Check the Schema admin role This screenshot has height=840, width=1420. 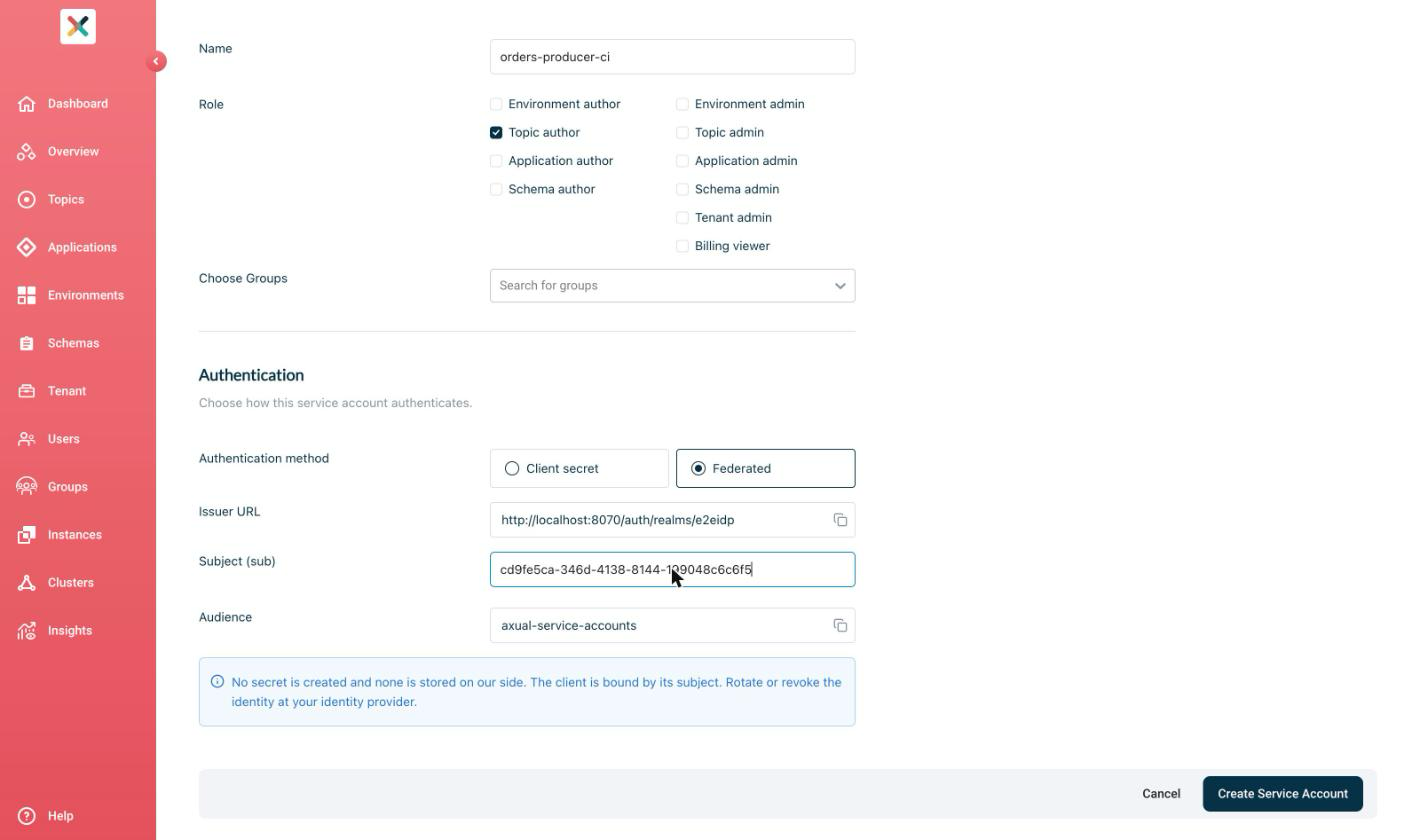pos(682,189)
